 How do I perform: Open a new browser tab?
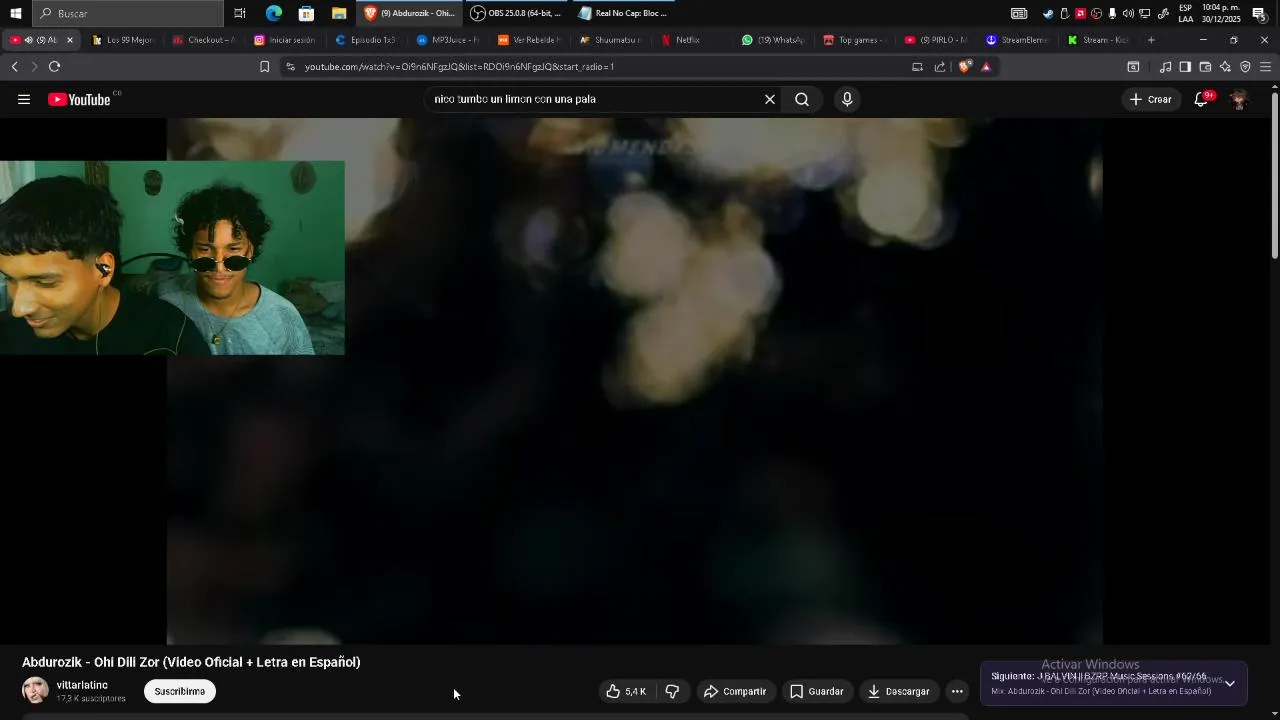click(x=1151, y=40)
